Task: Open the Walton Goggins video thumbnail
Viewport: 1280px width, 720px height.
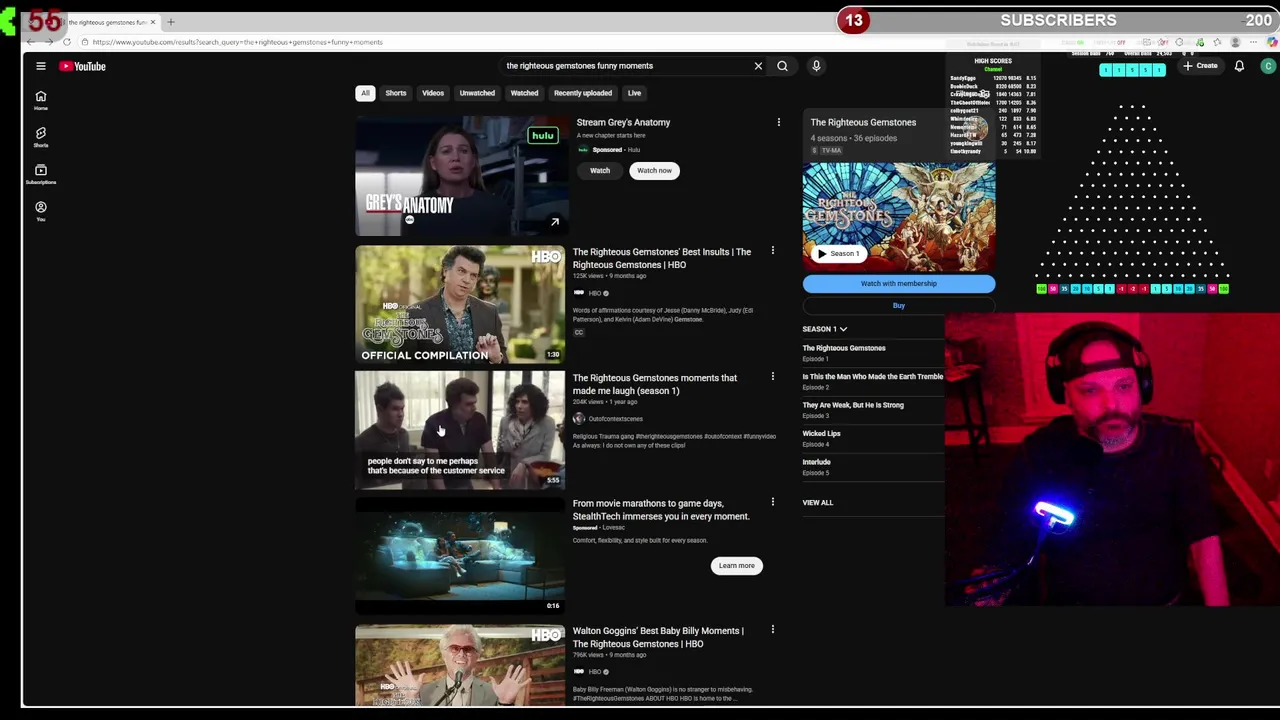Action: pyautogui.click(x=460, y=666)
